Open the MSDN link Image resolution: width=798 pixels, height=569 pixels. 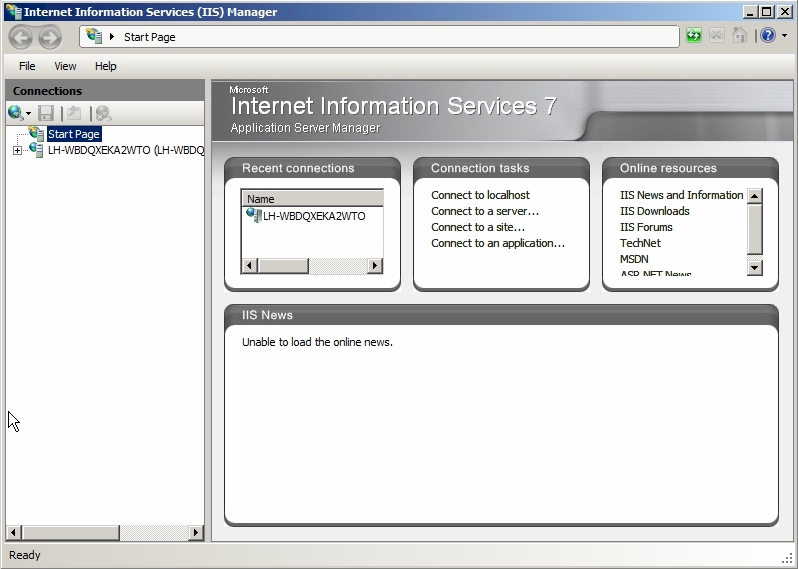point(634,259)
